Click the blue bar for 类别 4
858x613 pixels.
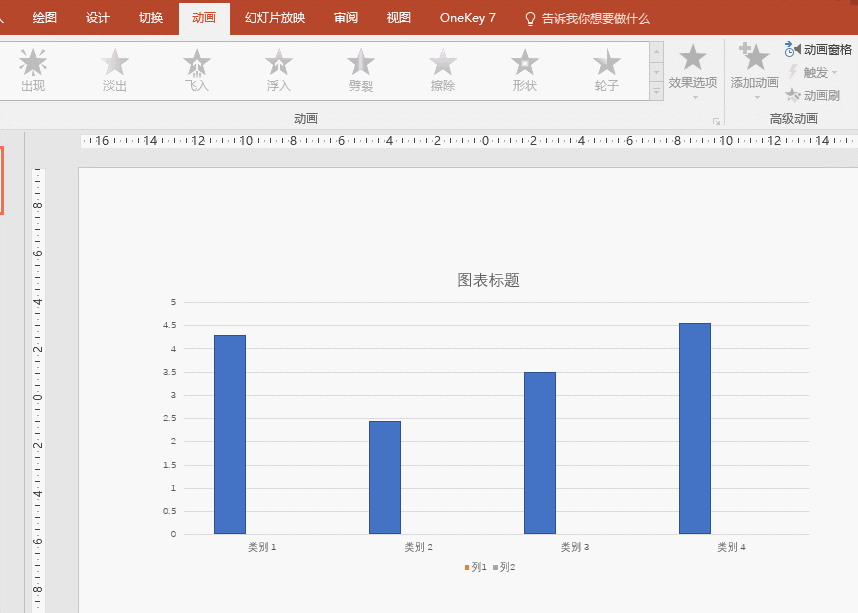(694, 430)
